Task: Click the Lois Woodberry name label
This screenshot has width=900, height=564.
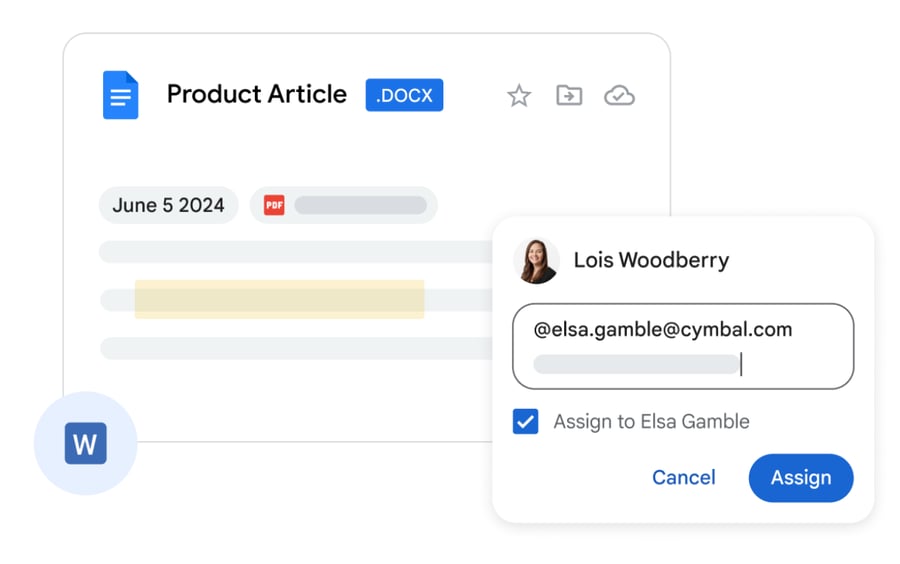Action: tap(651, 260)
